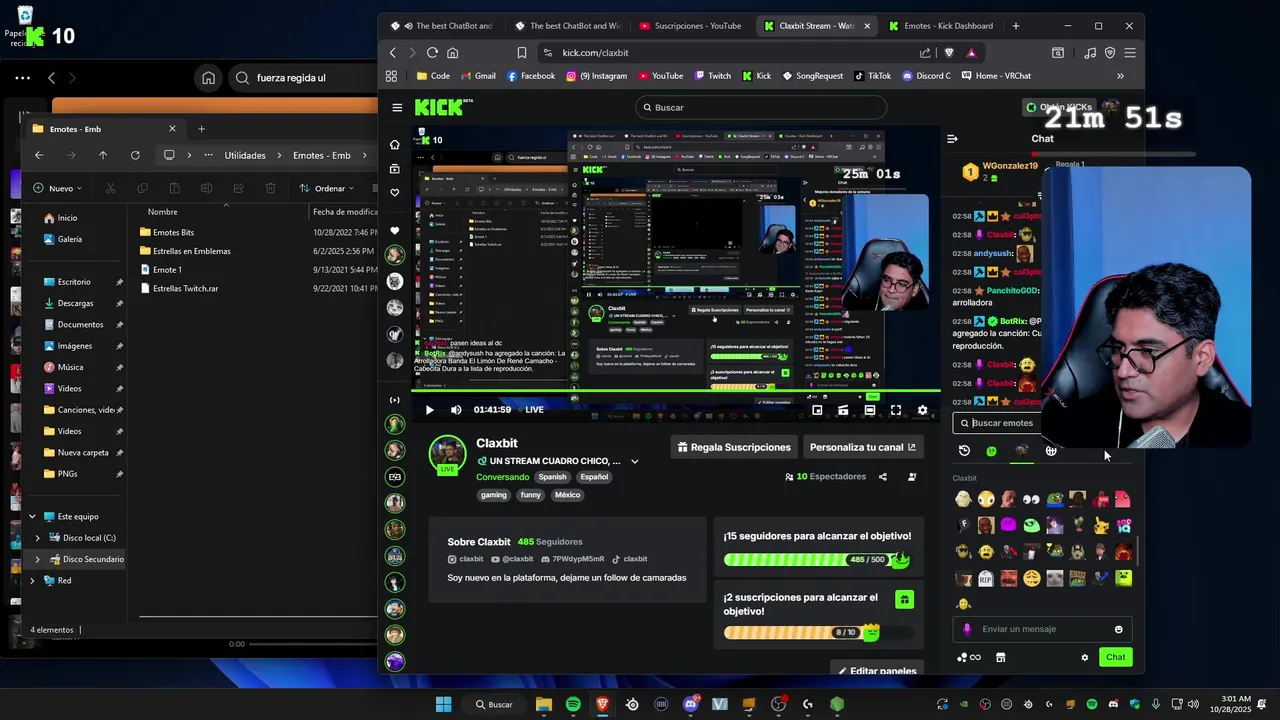Pick the 200 IQ emote
Screen dimensions: 1280x720
click(1124, 525)
